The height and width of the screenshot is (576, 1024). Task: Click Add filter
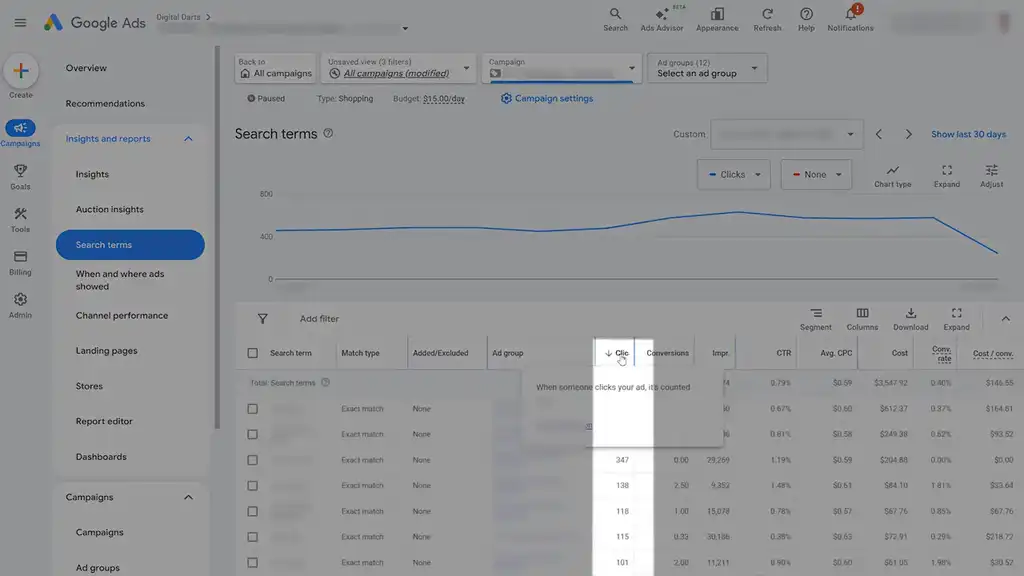point(319,319)
